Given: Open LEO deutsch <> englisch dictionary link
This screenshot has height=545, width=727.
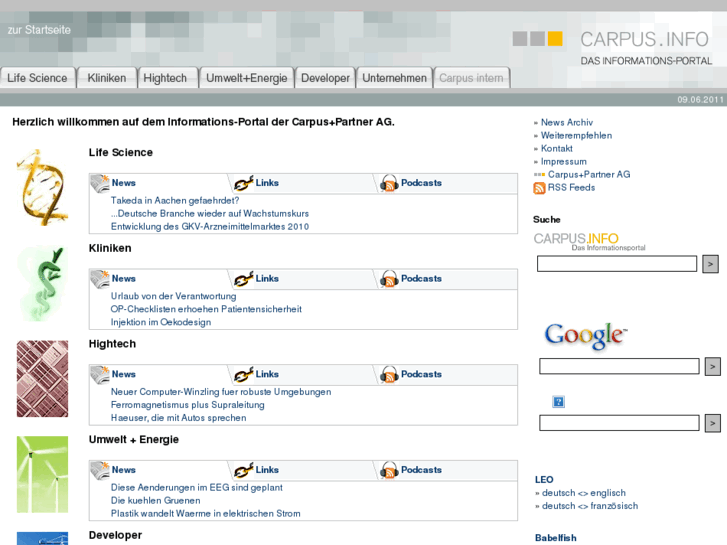Looking at the screenshot, I should click(584, 493).
